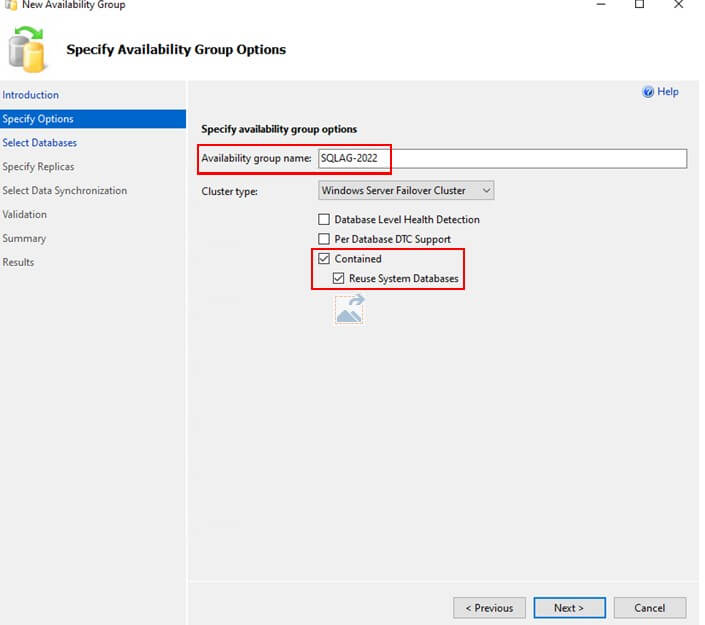Open the Cluster type dropdown
Screen dimensions: 705x625
(x=406, y=190)
